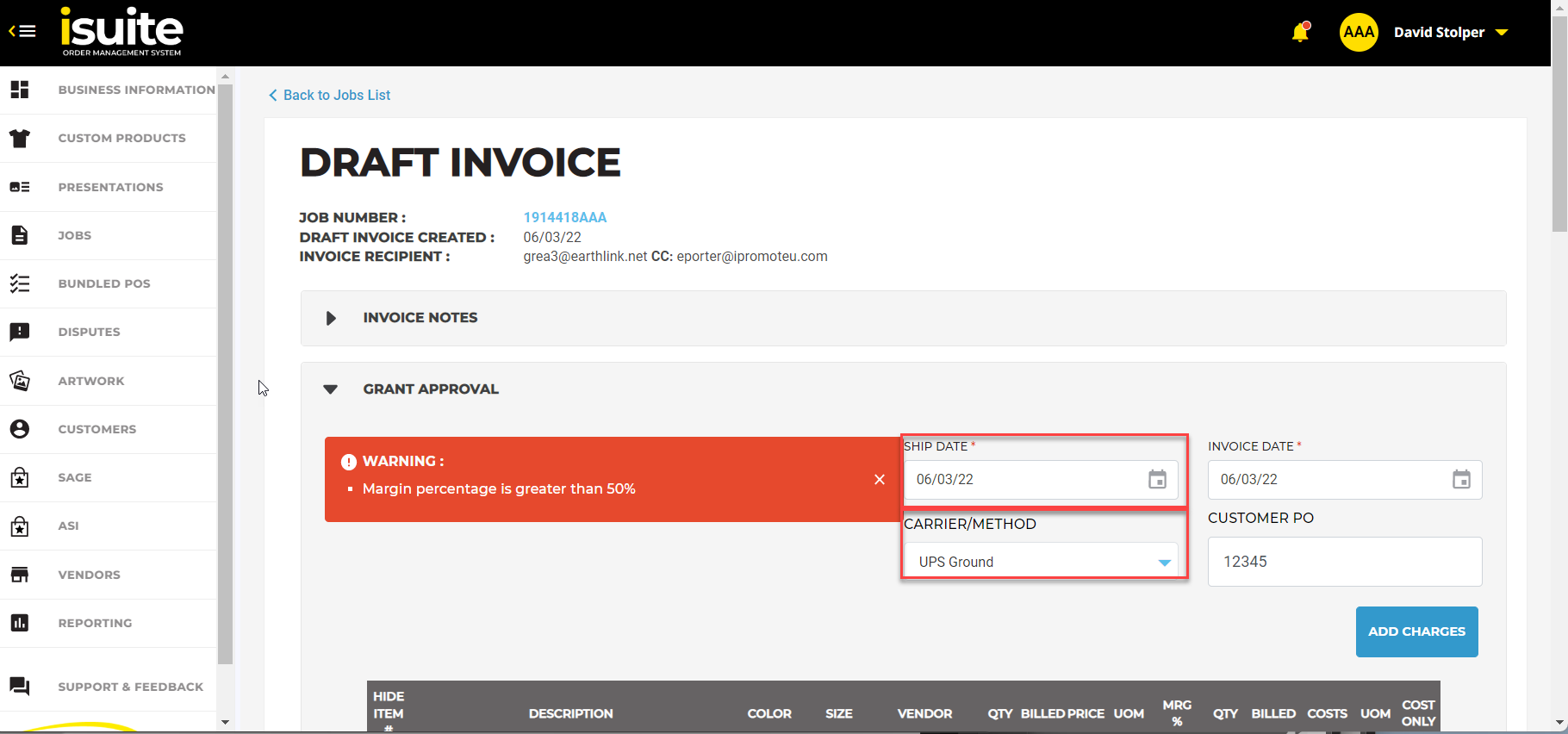Click the sidebar scroll up arrow
Screen dimensions: 1568x734
[225, 76]
